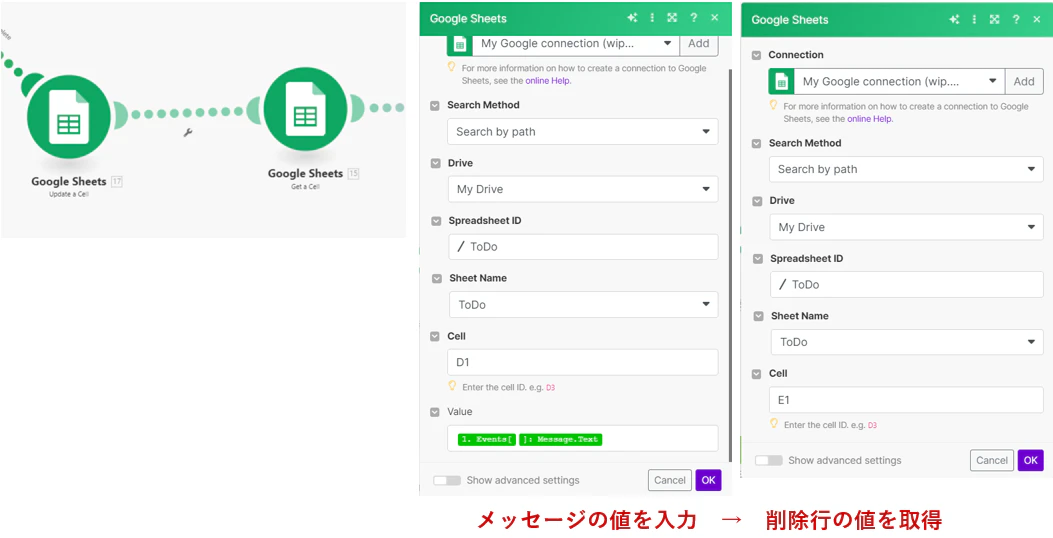Collapse Sheet Name field in left dialog
Viewport: 1053px width, 538px height.
[x=437, y=278]
